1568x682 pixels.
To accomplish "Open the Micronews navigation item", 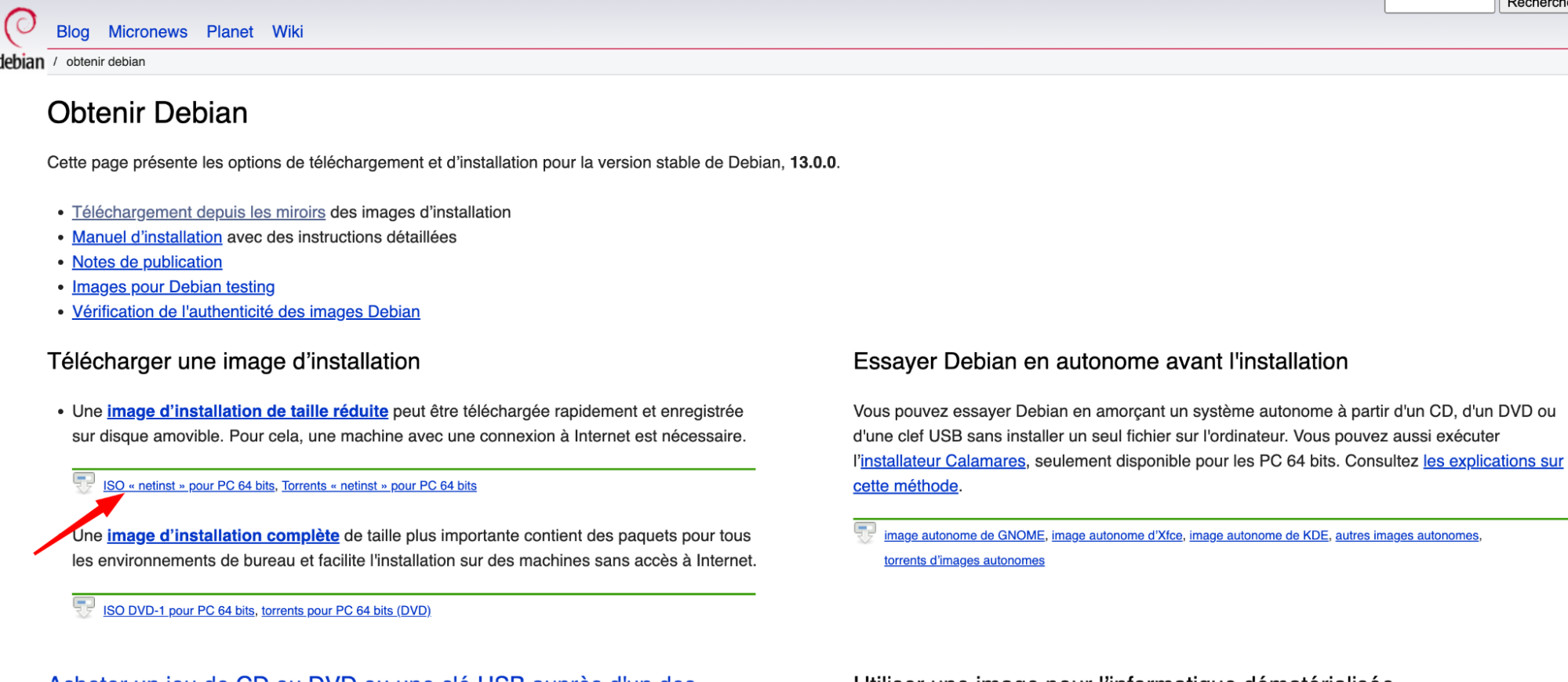I will (147, 32).
